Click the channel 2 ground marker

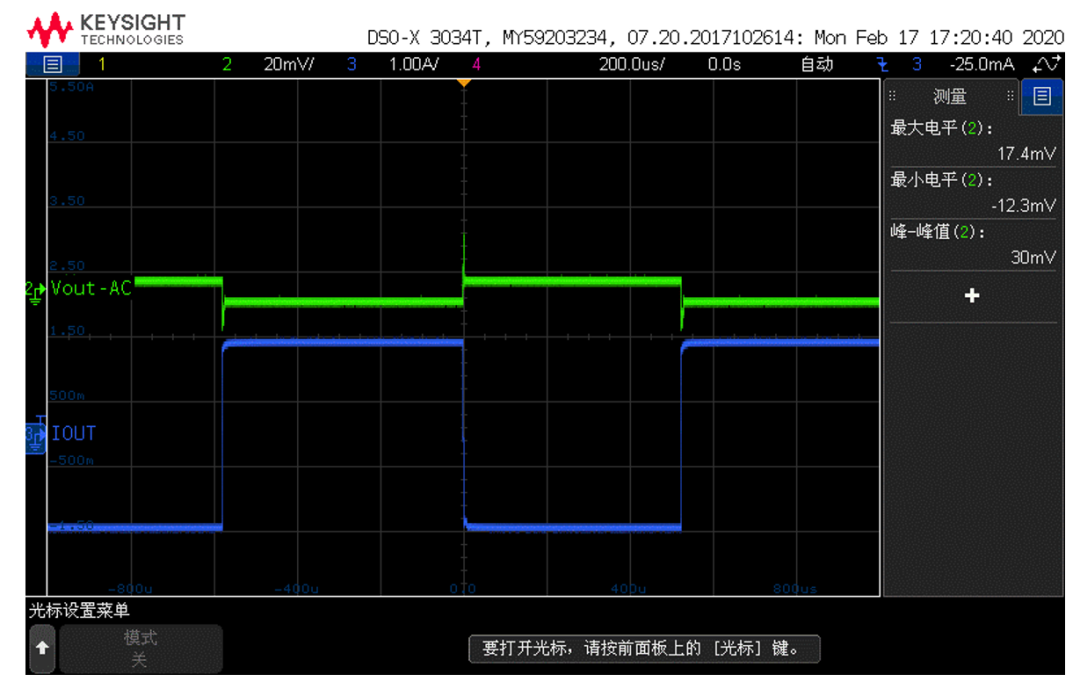coord(34,291)
